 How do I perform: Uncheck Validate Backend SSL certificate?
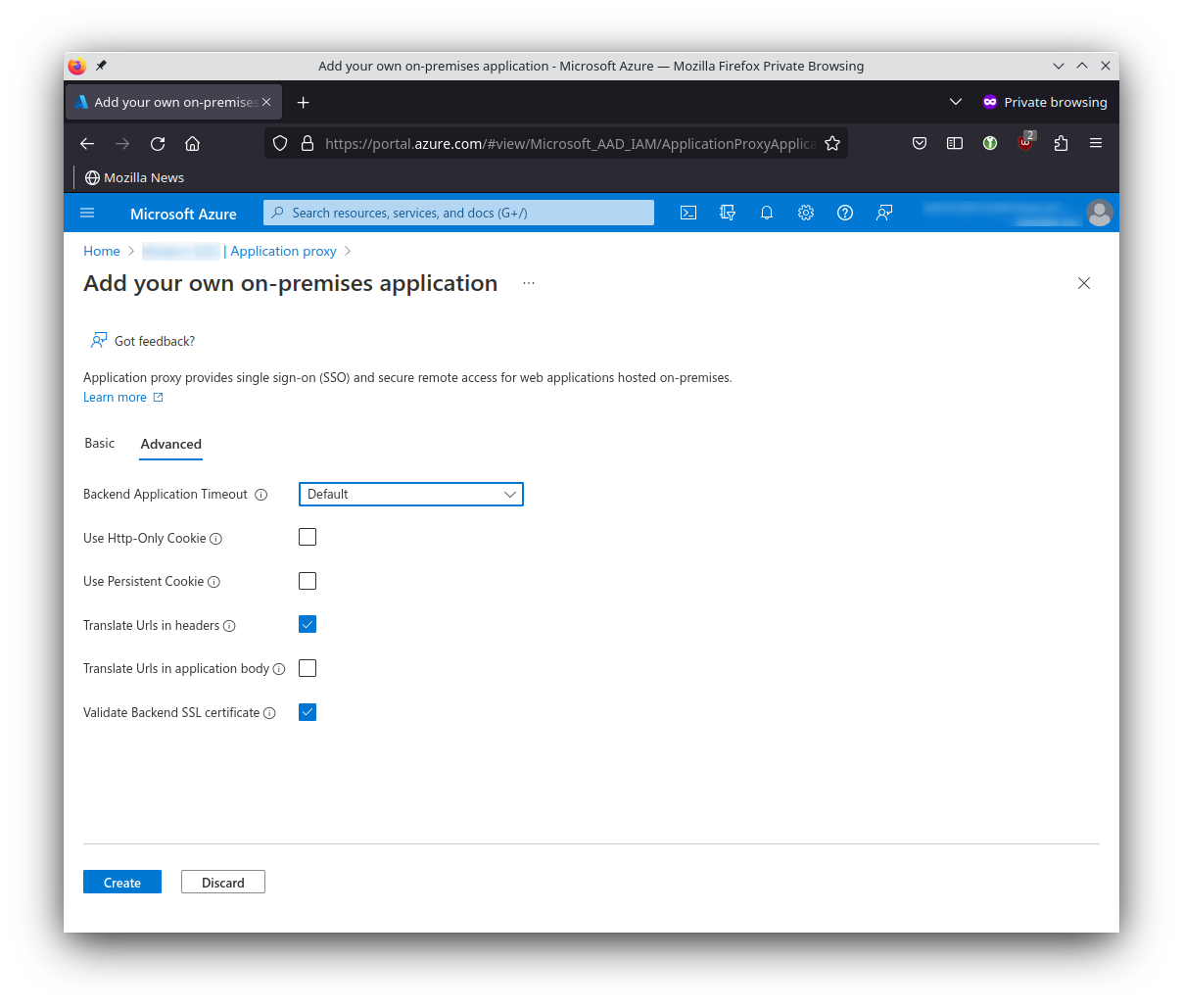point(307,712)
